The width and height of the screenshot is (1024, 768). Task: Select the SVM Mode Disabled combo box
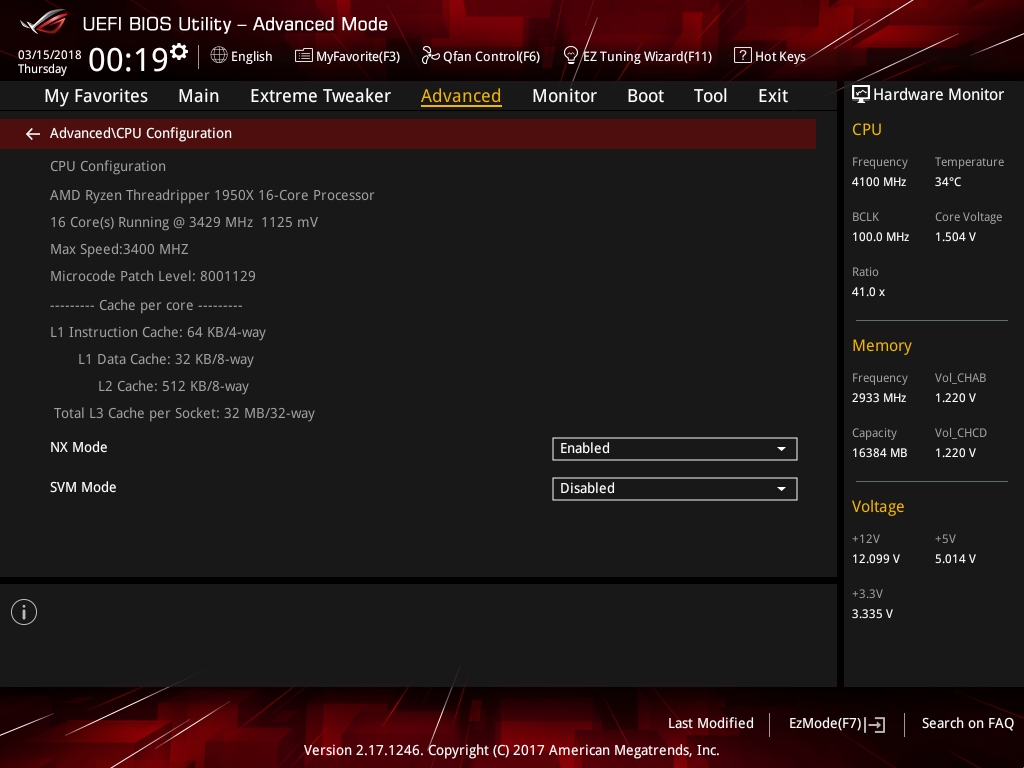pos(675,488)
